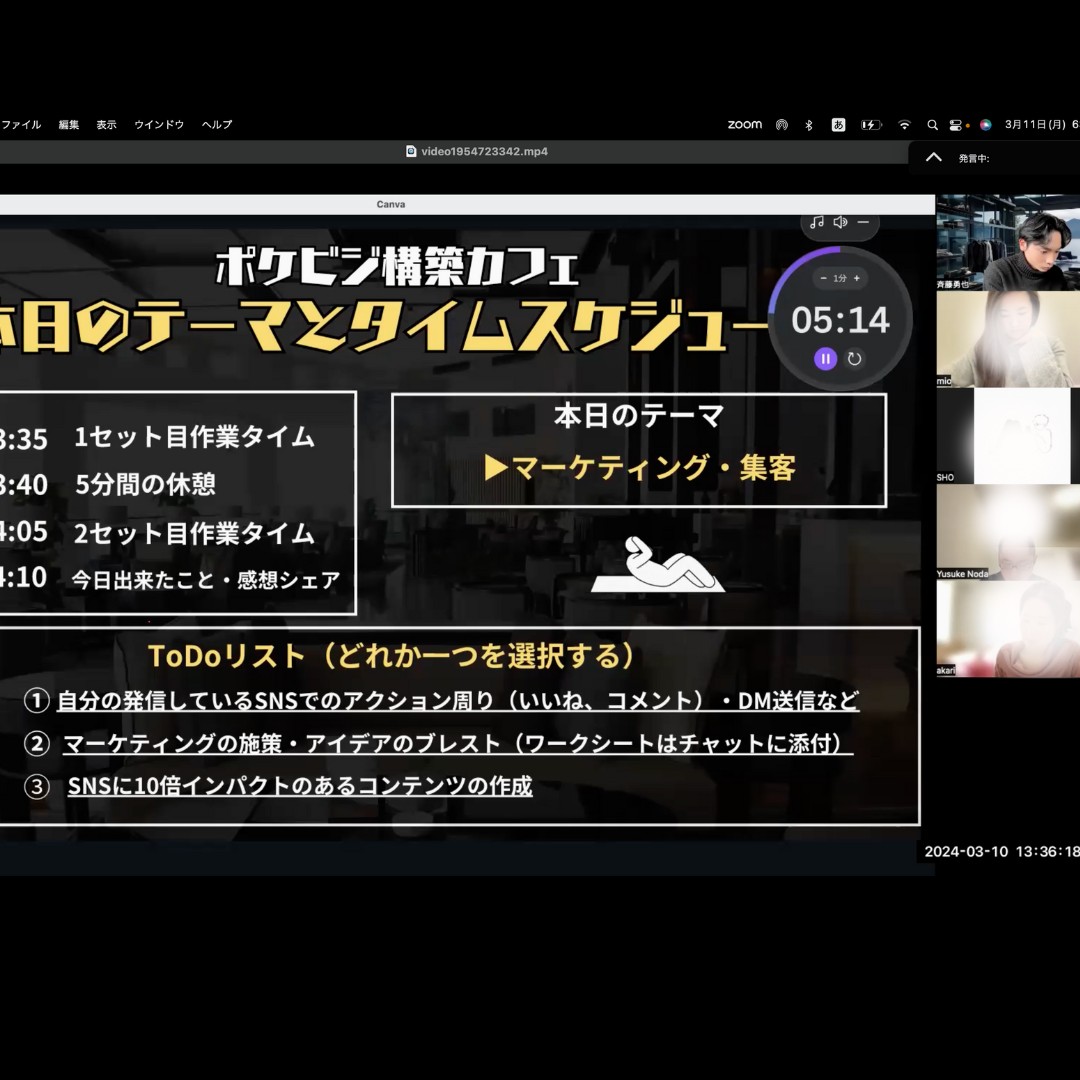The height and width of the screenshot is (1080, 1080).
Task: Mute the timer speaker sound
Action: click(840, 222)
